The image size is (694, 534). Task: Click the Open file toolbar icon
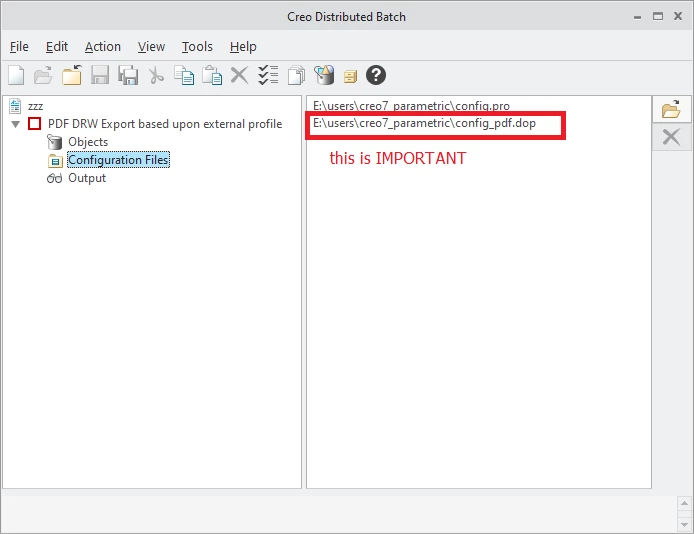coord(43,75)
